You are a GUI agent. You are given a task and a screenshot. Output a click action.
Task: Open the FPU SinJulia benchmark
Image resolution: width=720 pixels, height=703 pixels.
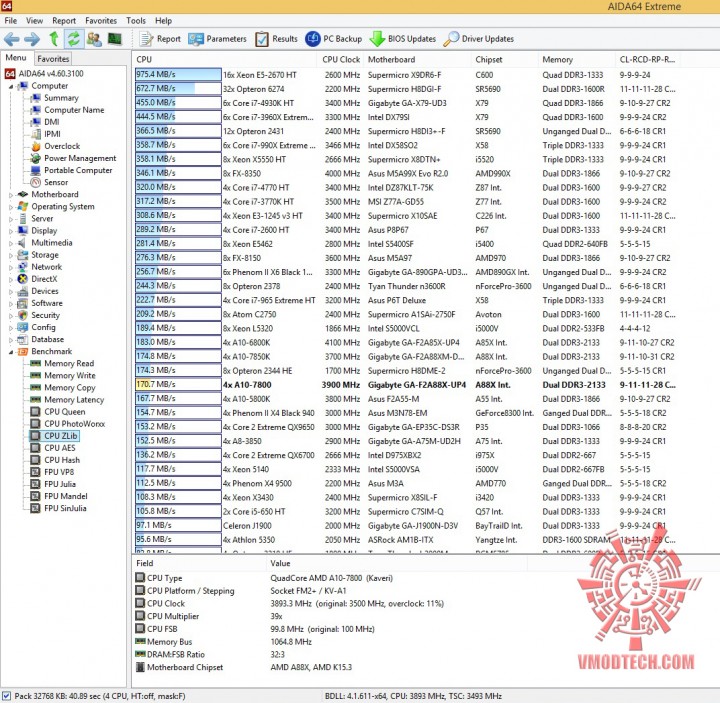pyautogui.click(x=65, y=508)
